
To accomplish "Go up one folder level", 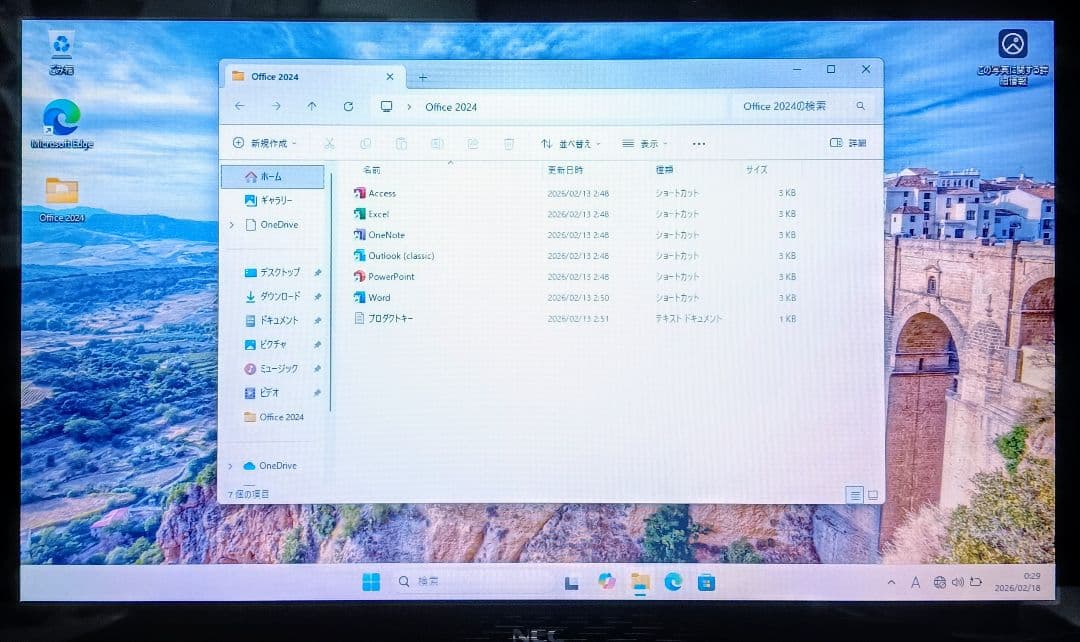I will coord(312,106).
